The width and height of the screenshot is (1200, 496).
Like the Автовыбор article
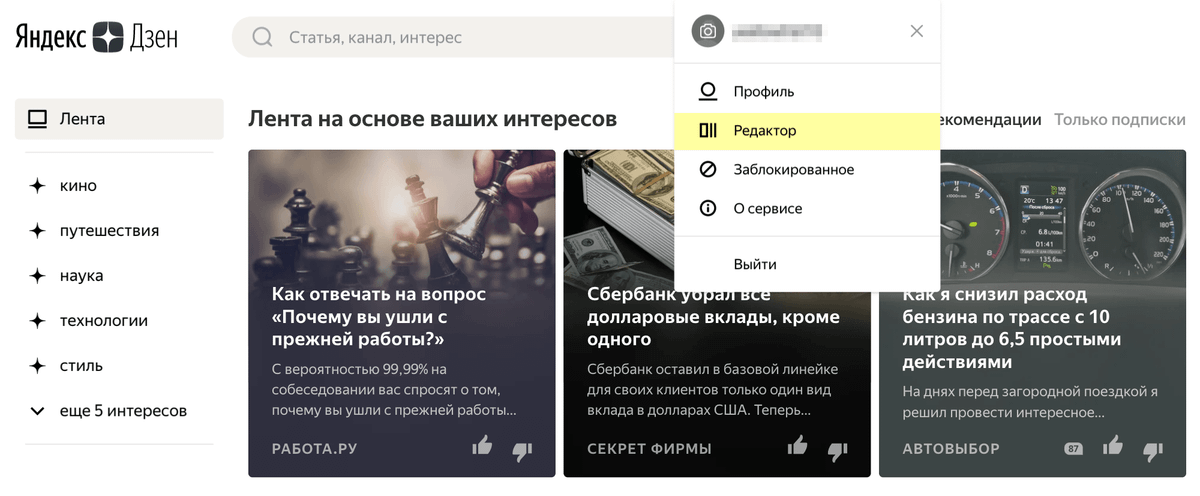[1113, 446]
